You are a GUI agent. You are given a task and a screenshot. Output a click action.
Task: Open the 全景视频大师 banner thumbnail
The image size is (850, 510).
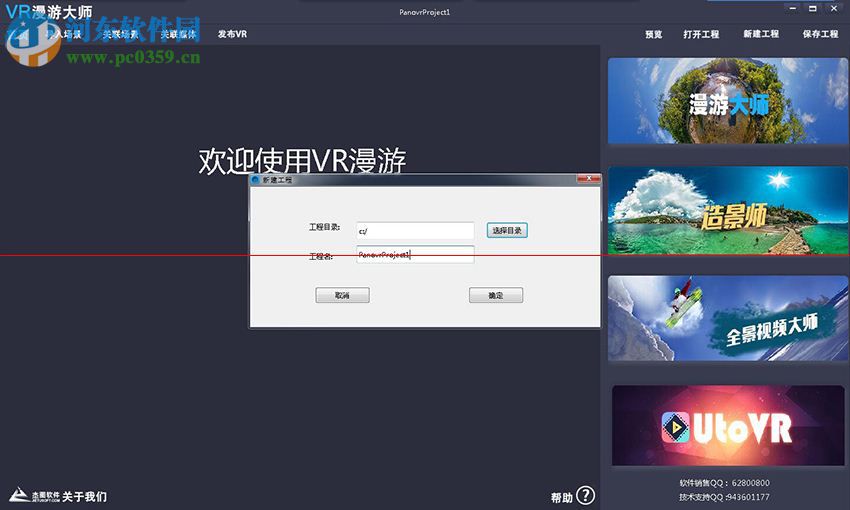(727, 318)
